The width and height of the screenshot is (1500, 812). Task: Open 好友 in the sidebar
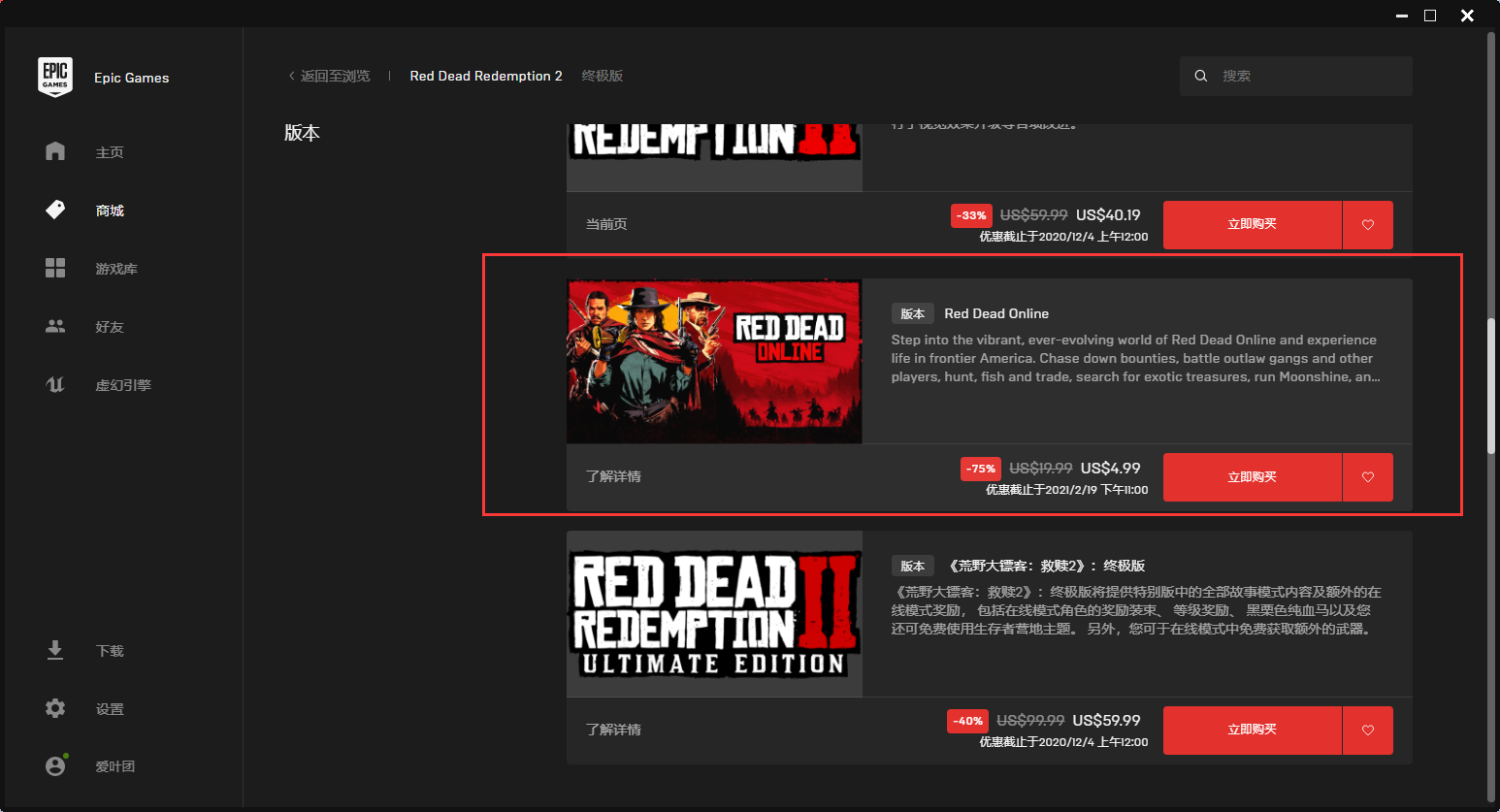[110, 327]
